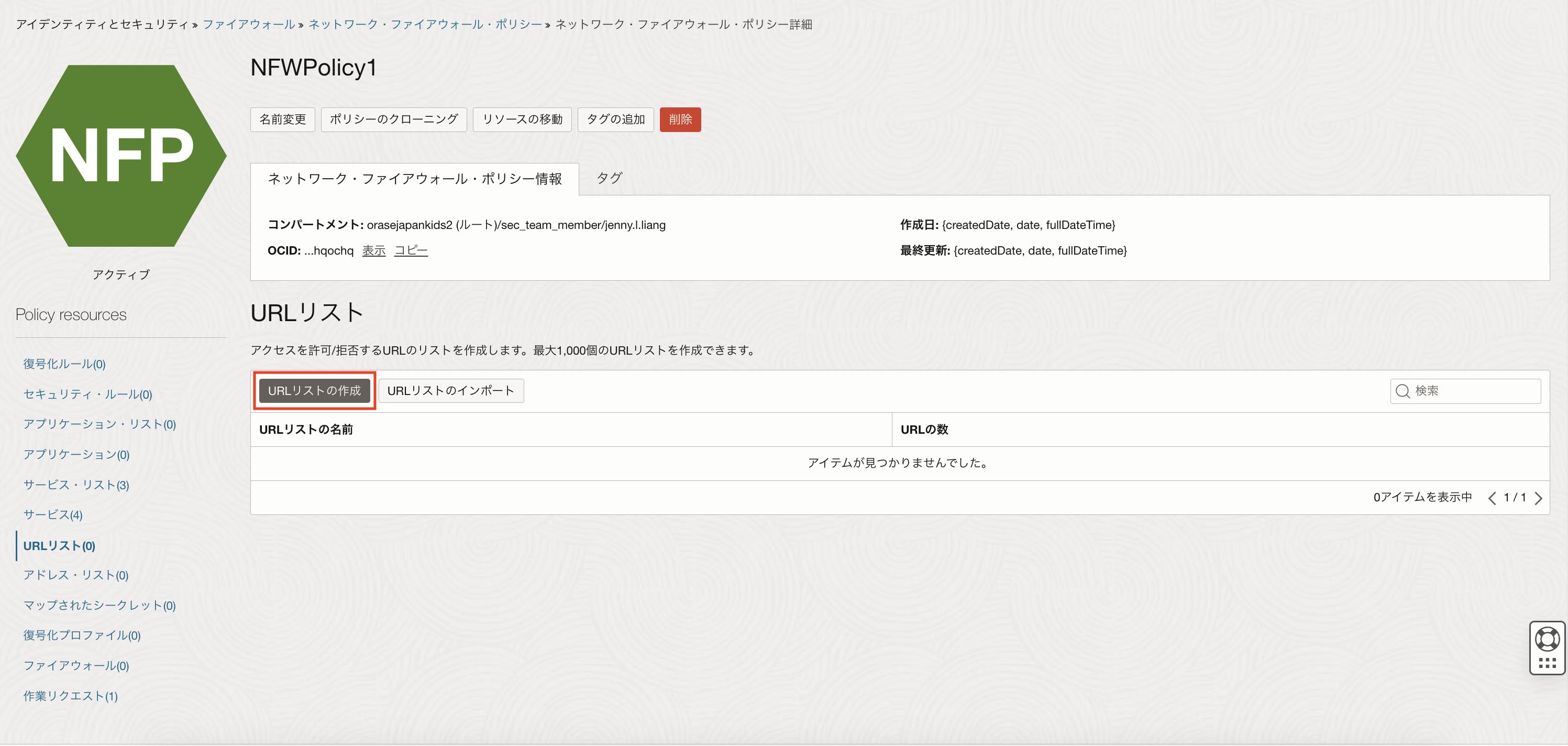This screenshot has height=746, width=1568.
Task: Open サービス・リスト(3) in sidebar
Action: pyautogui.click(x=76, y=485)
